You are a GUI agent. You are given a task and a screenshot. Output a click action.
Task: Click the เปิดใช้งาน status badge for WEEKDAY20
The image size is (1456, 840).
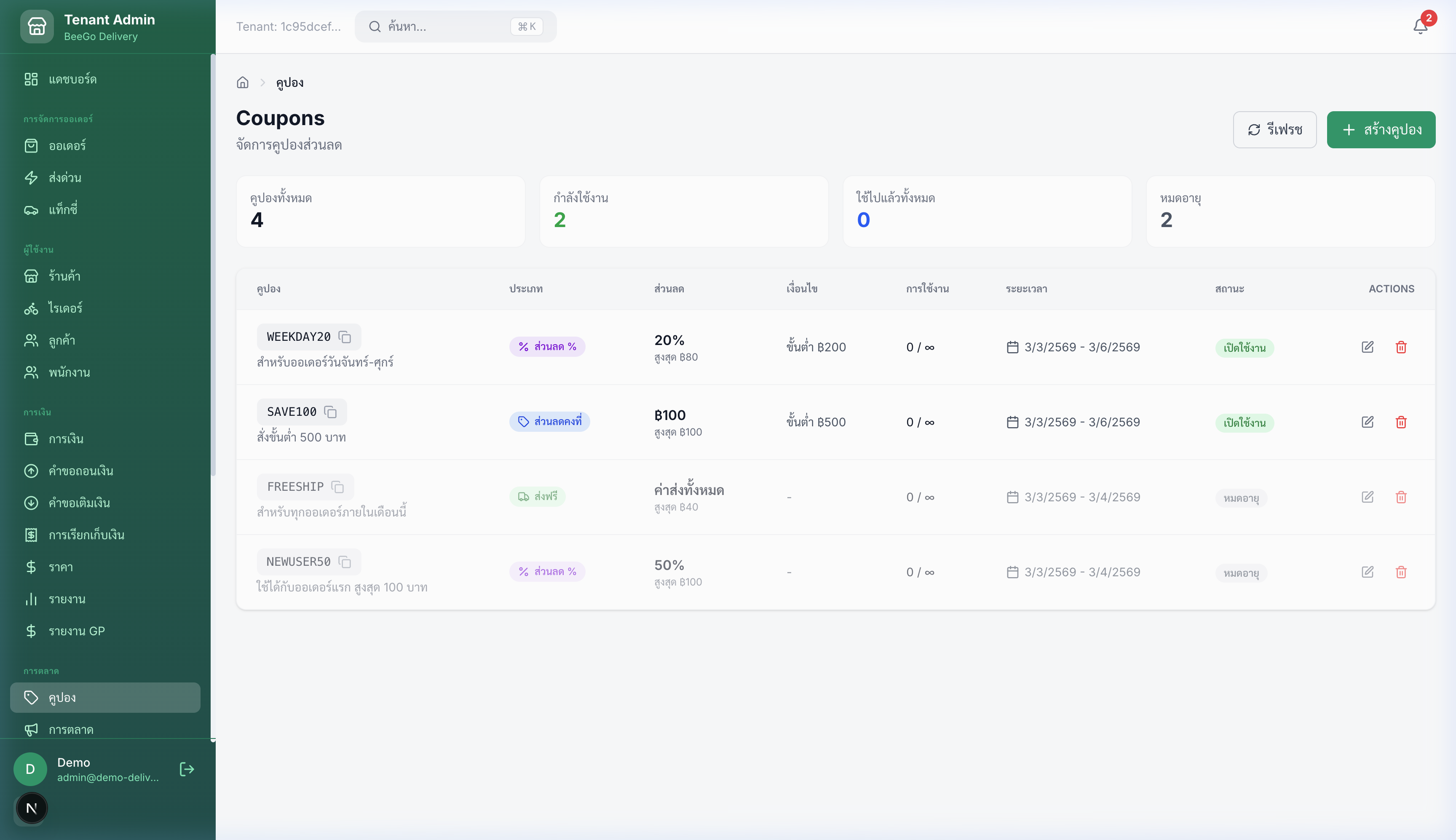pyautogui.click(x=1244, y=348)
